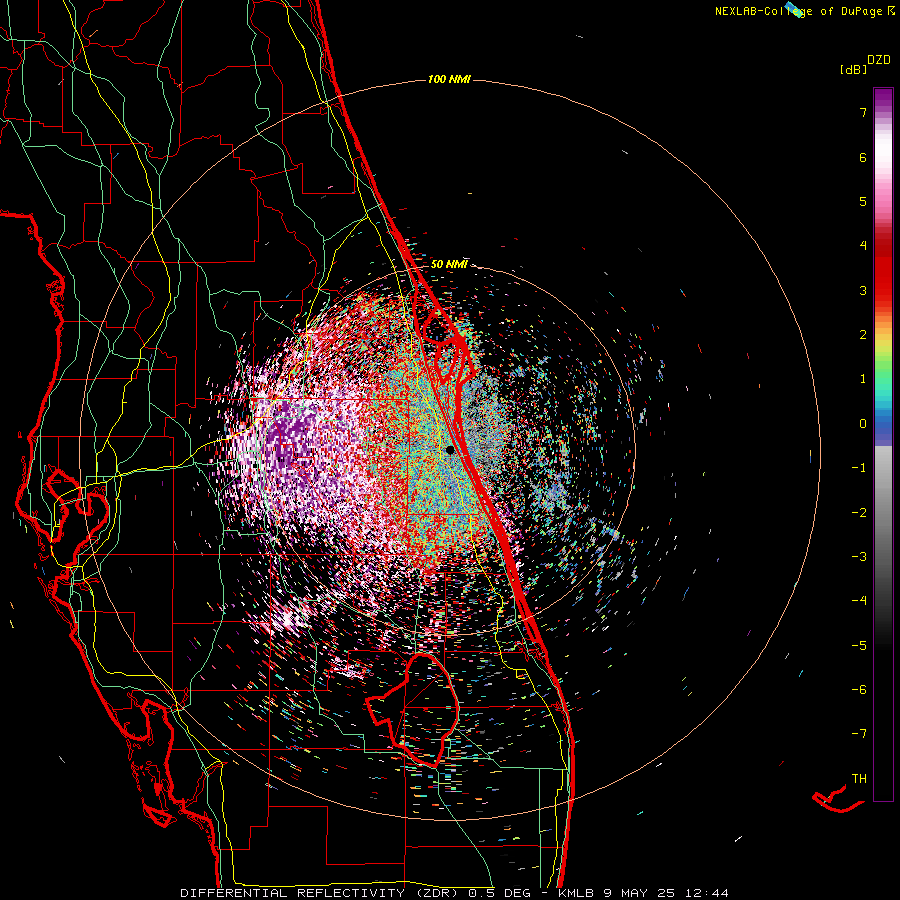The height and width of the screenshot is (900, 900).
Task: Click the 7 dB tick label on the color scale
Action: tap(863, 112)
